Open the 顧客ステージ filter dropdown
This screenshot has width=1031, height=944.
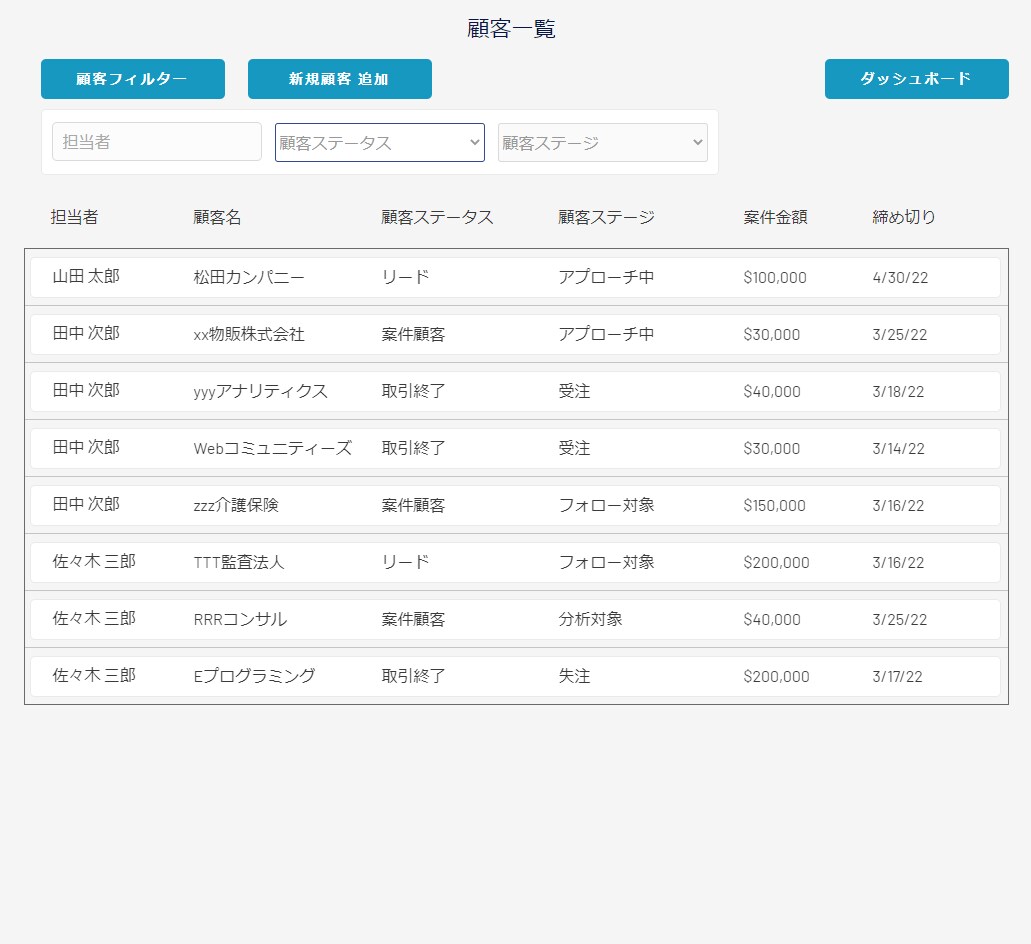(602, 143)
